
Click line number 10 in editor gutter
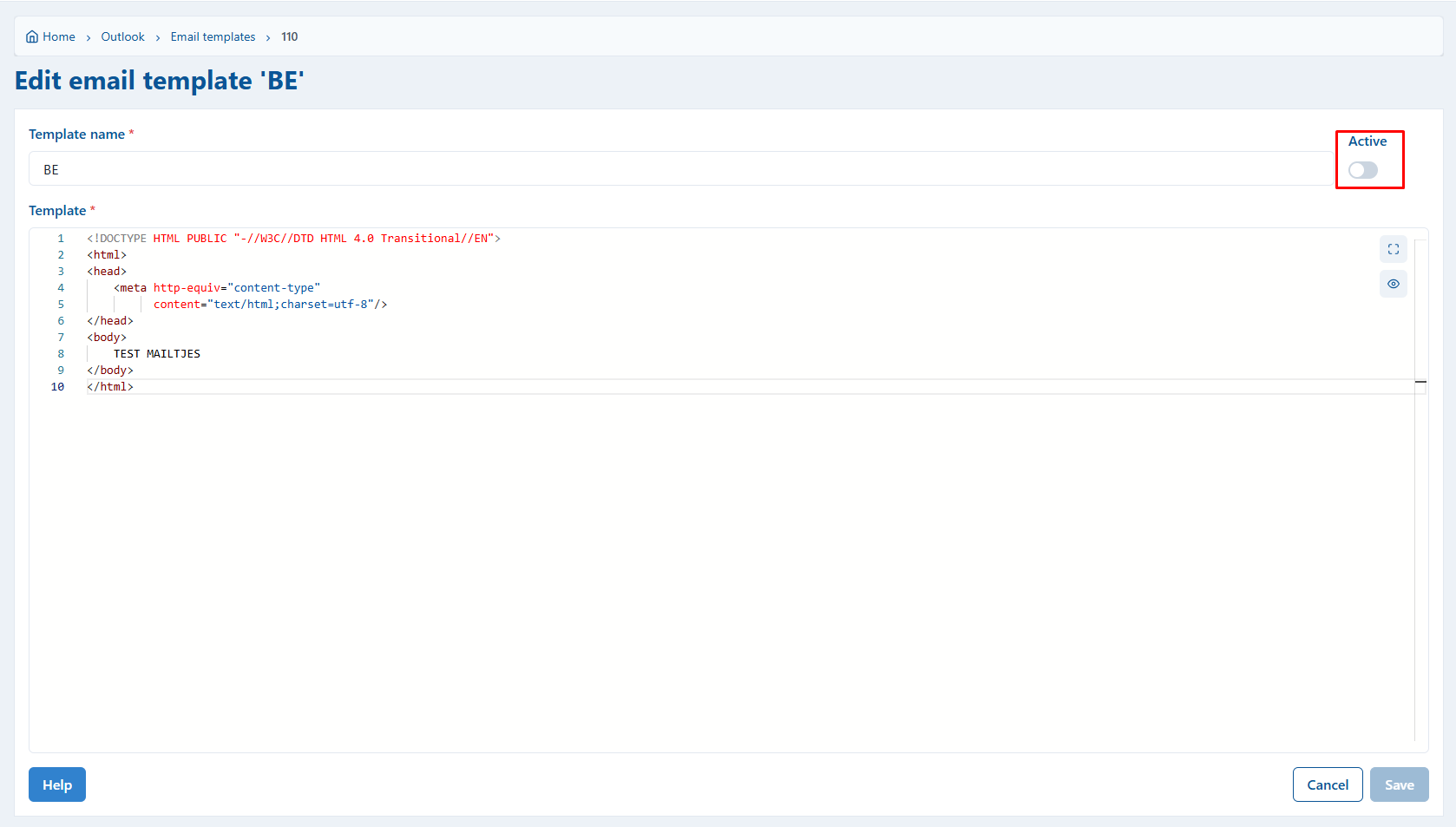pos(57,387)
